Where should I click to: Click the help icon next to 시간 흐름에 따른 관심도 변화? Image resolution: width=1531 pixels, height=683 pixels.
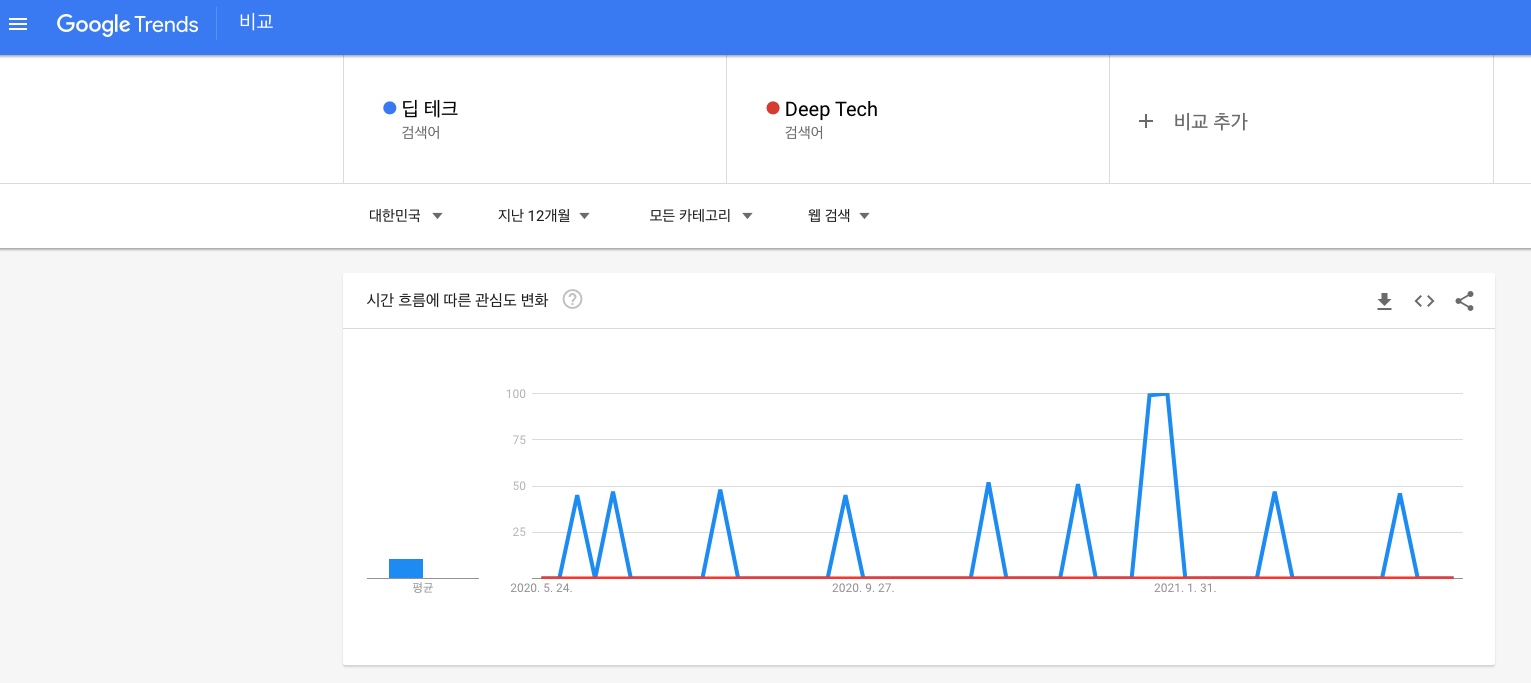pos(572,299)
